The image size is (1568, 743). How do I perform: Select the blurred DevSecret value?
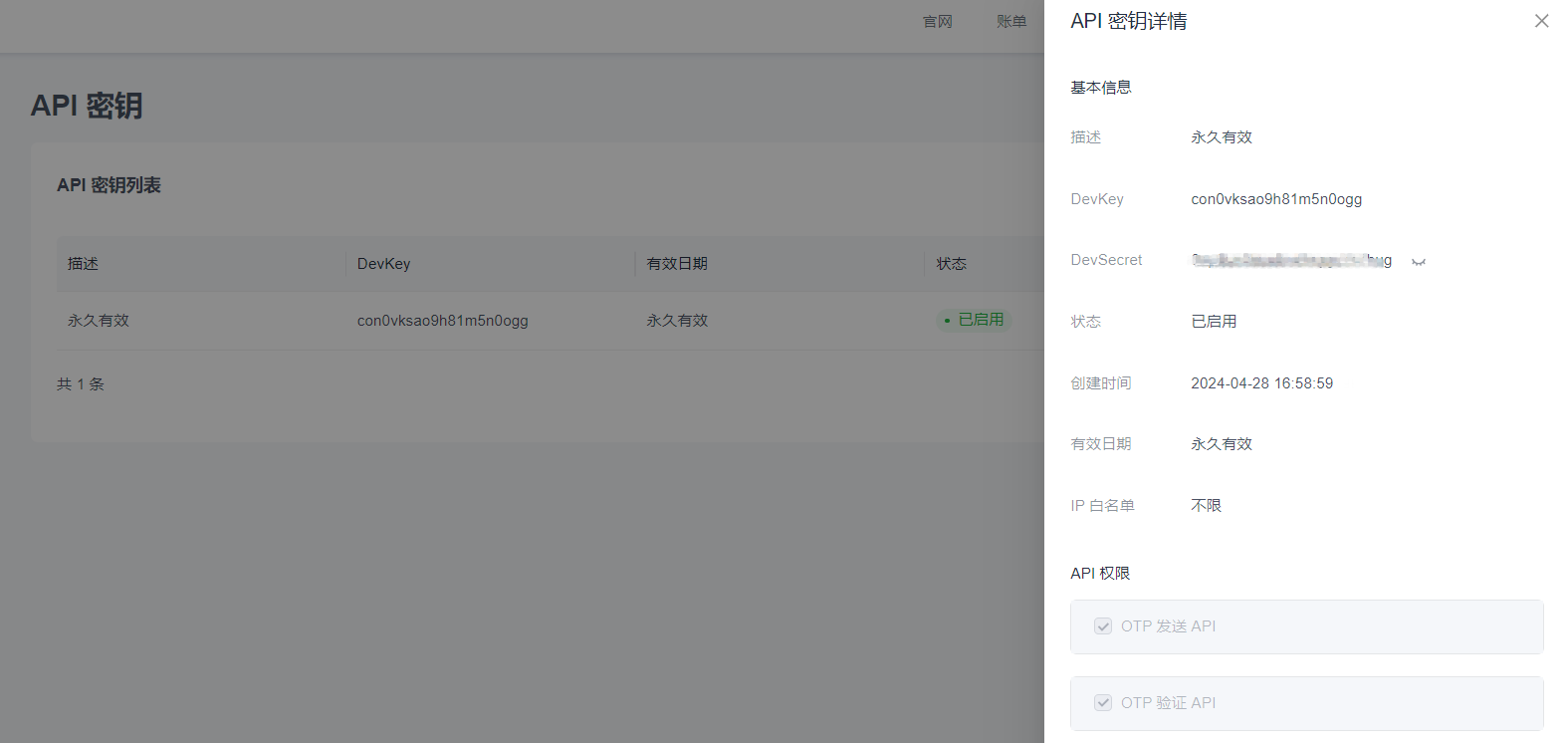pos(1291,260)
